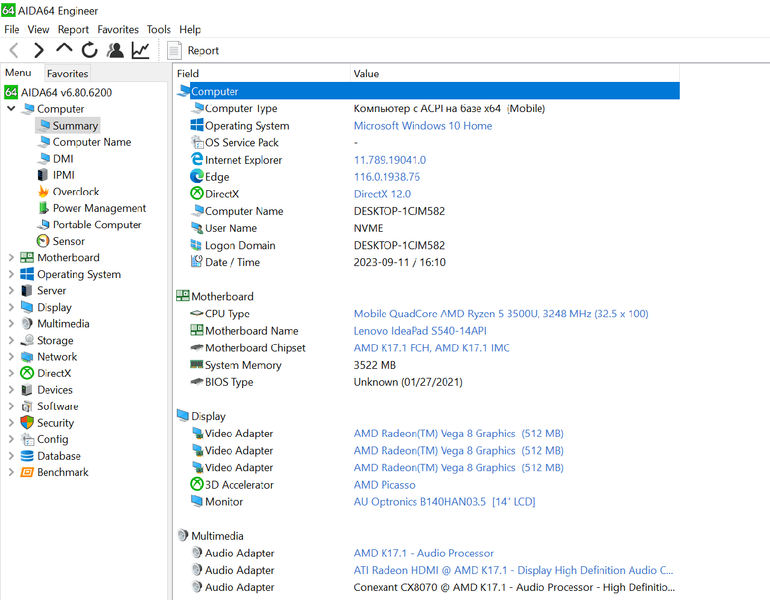
Task: Click the Field column header
Action: pyautogui.click(x=261, y=73)
